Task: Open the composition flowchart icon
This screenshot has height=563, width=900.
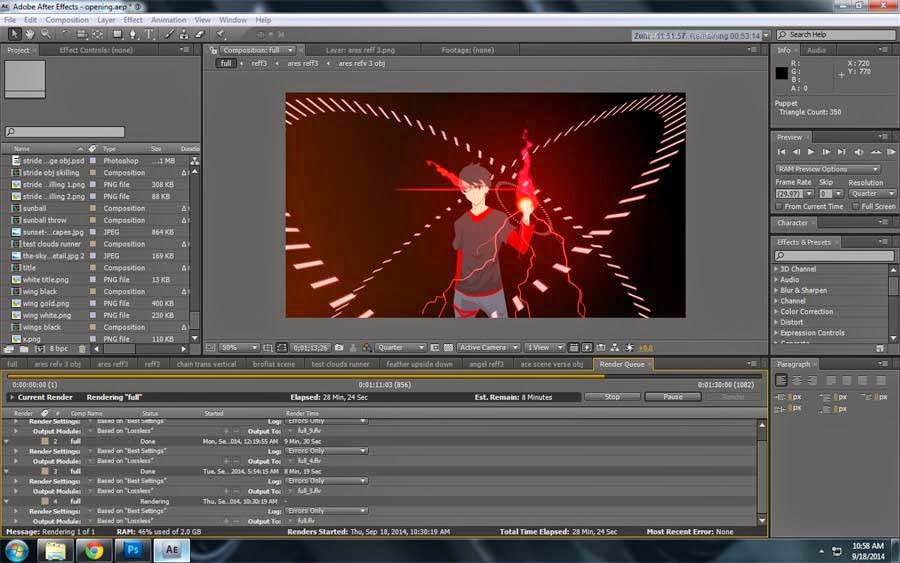Action: pyautogui.click(x=615, y=348)
